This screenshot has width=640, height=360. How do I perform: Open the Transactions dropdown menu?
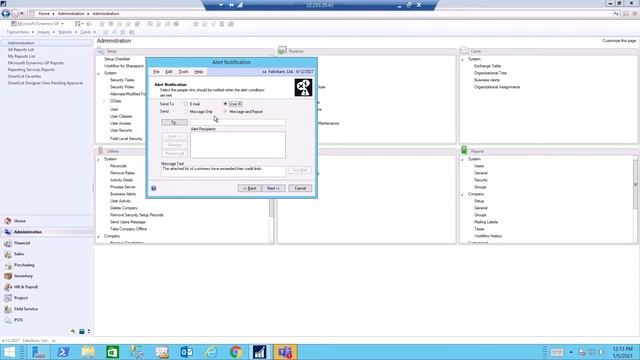pyautogui.click(x=20, y=32)
